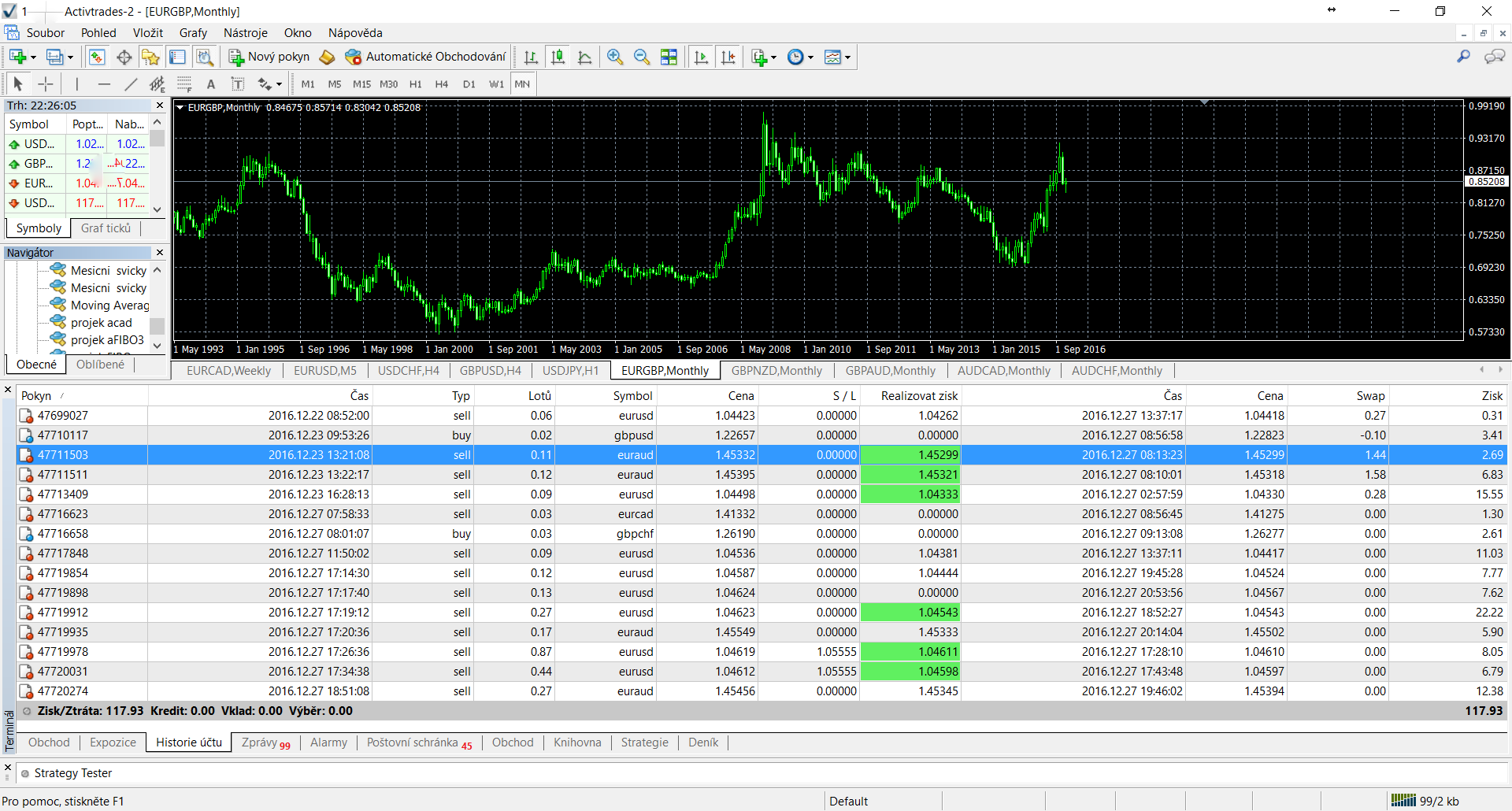The height and width of the screenshot is (811, 1512).
Task: Select the cursor arrow tool
Action: pos(18,83)
